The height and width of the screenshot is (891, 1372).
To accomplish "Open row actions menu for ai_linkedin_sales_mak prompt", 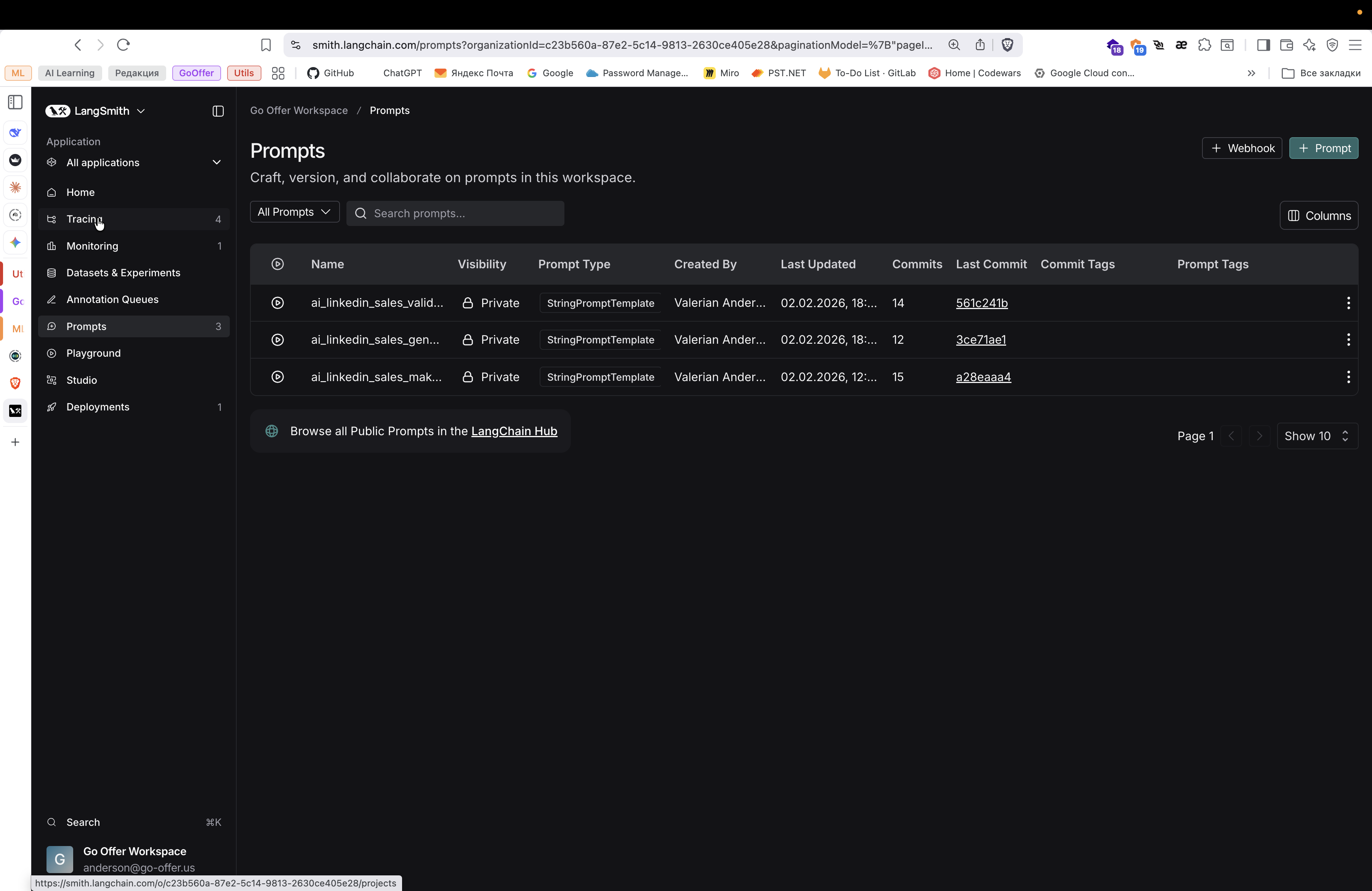I will click(1348, 377).
